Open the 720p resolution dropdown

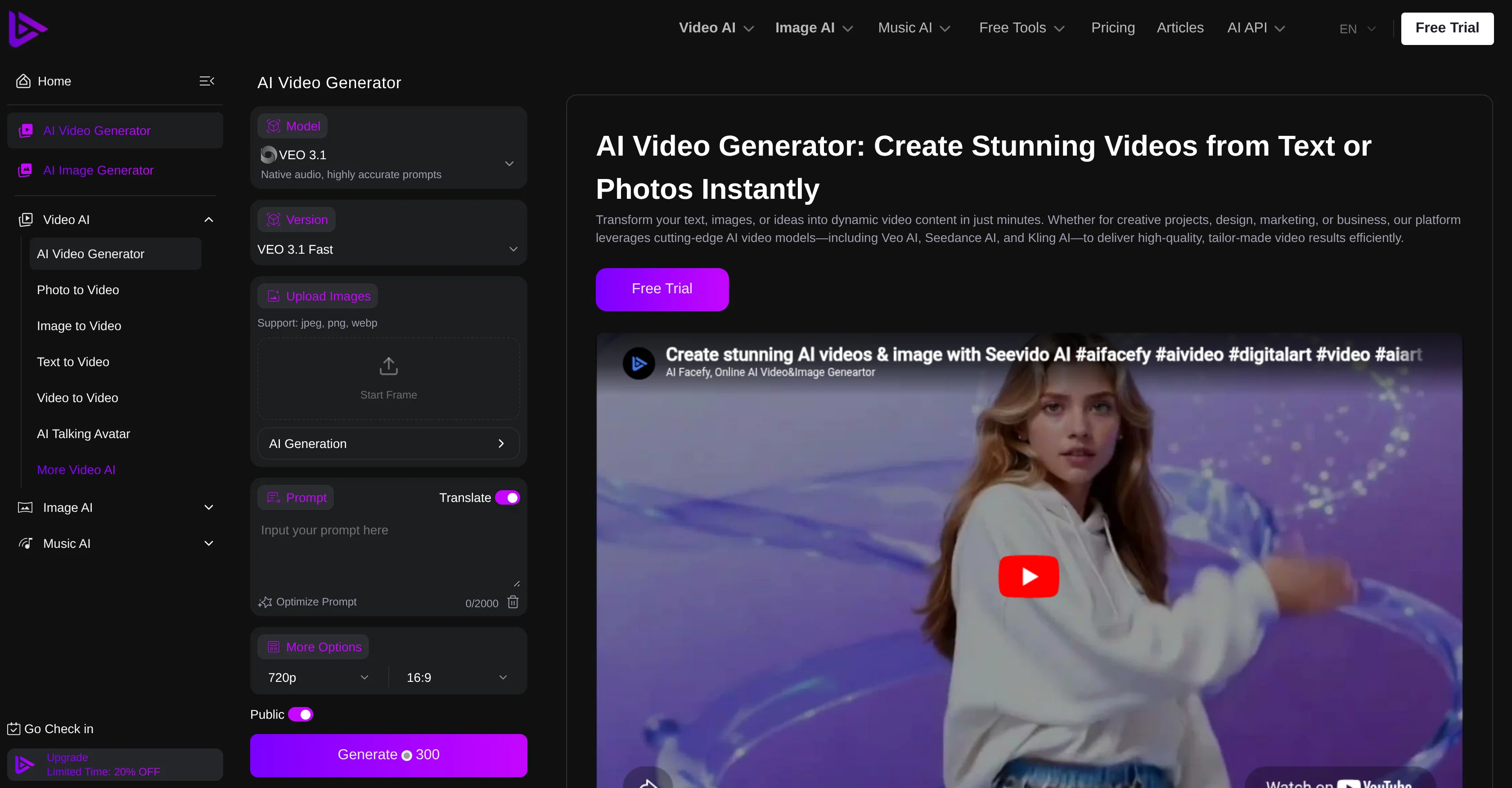click(318, 677)
